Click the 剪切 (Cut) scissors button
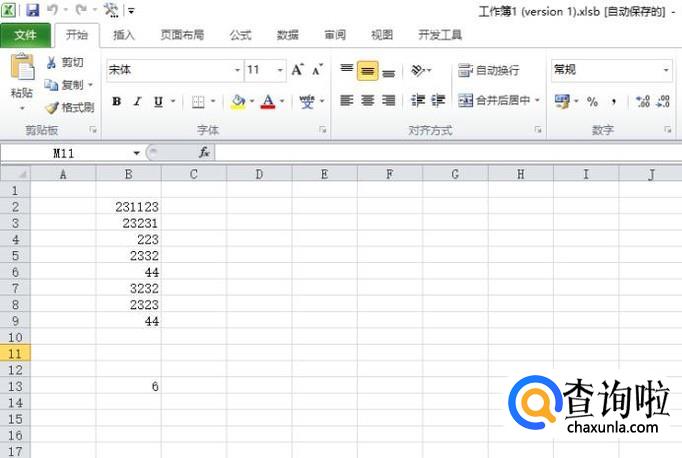Screen dimensions: 682x458 (x=65, y=63)
